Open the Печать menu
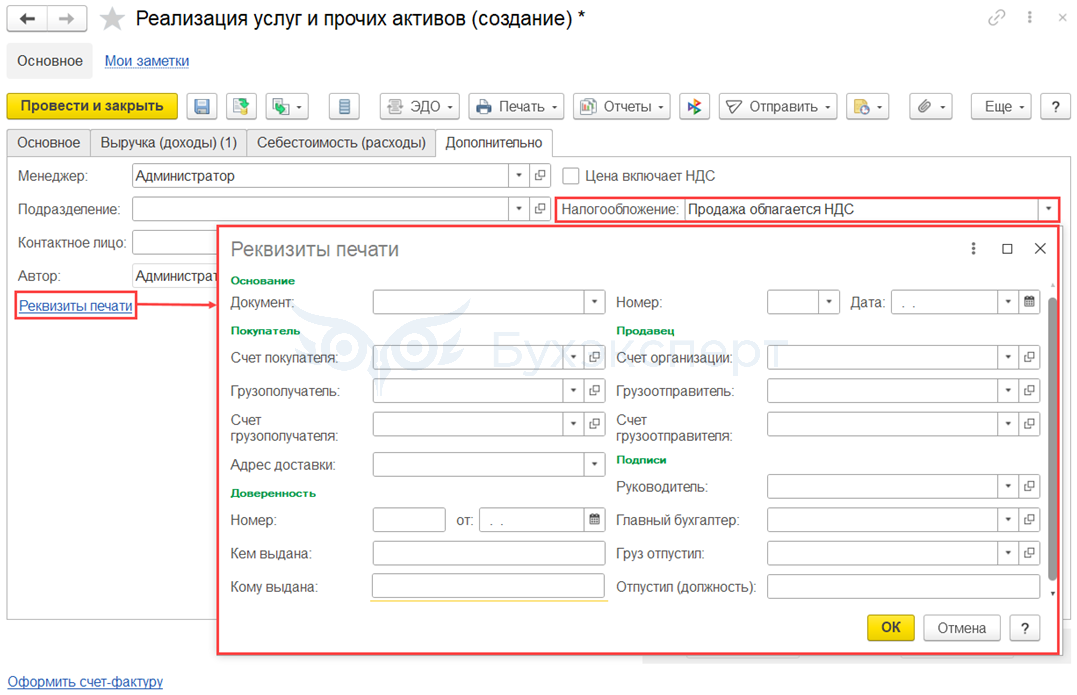1077x695 pixels. [517, 106]
